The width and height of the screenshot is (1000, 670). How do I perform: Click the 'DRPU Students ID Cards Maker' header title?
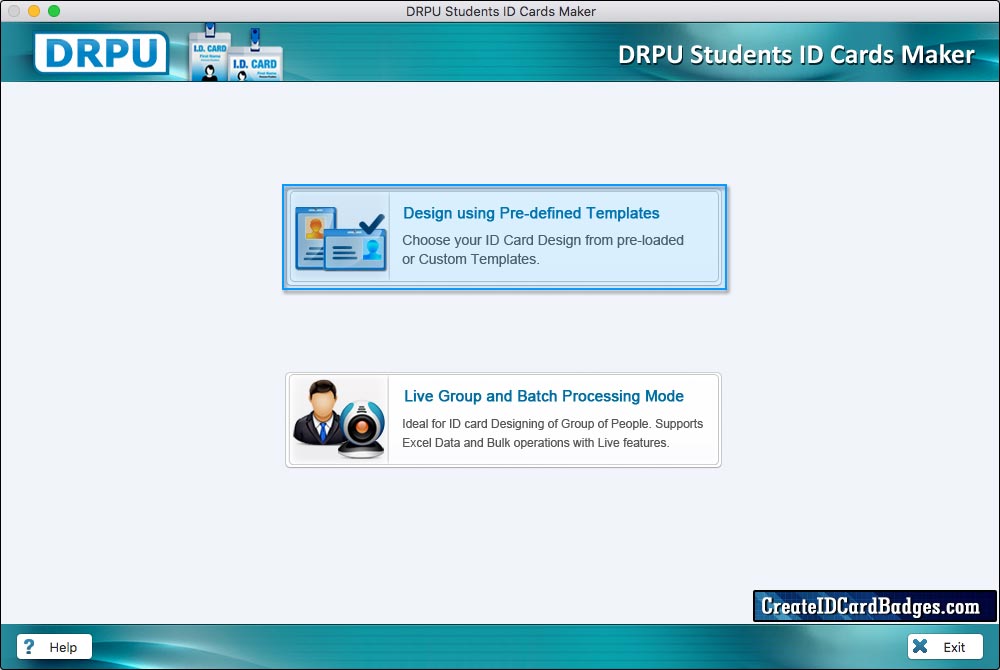(x=796, y=55)
